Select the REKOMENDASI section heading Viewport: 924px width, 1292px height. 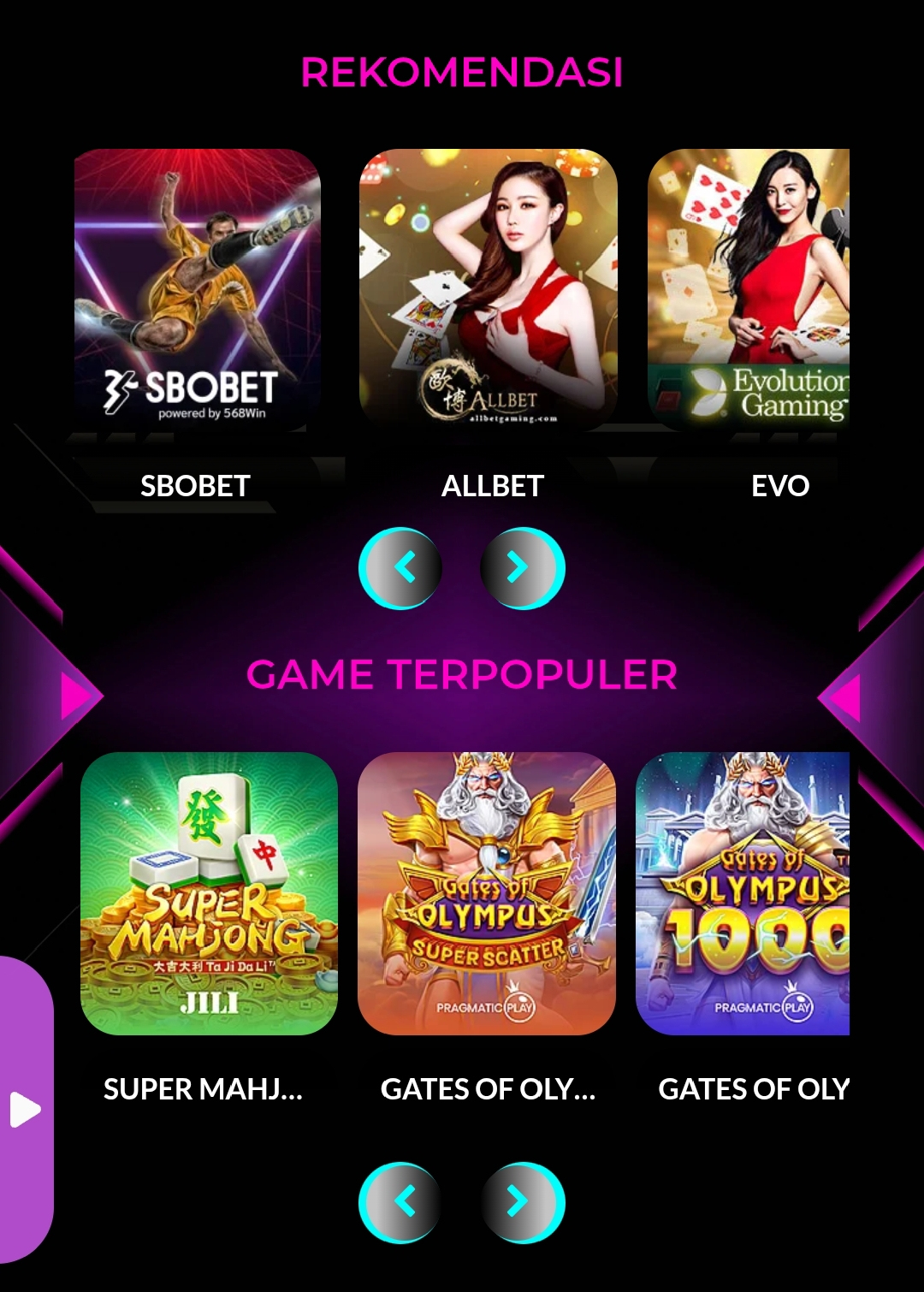(x=462, y=73)
